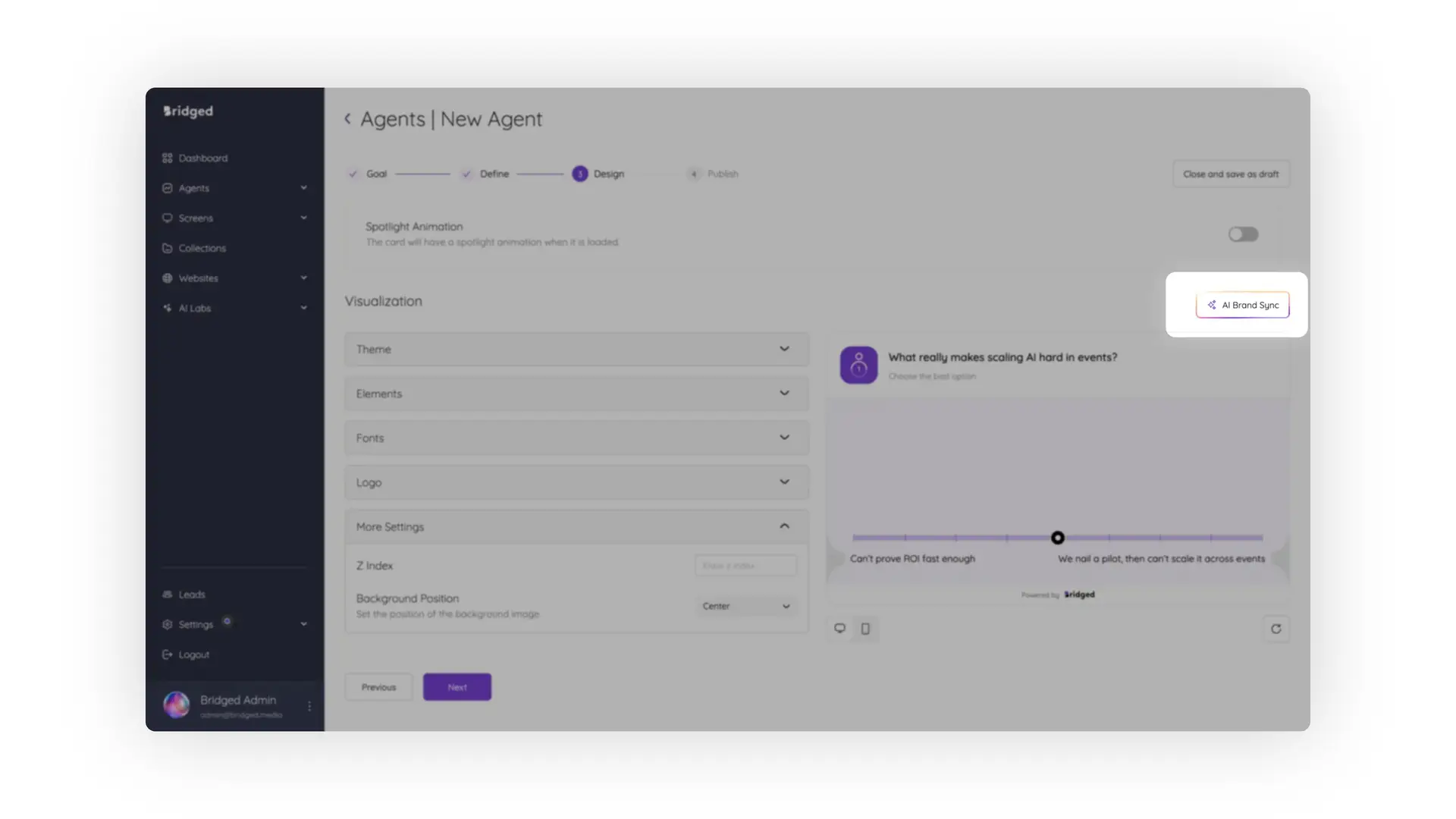Open the Collections section

click(x=201, y=248)
